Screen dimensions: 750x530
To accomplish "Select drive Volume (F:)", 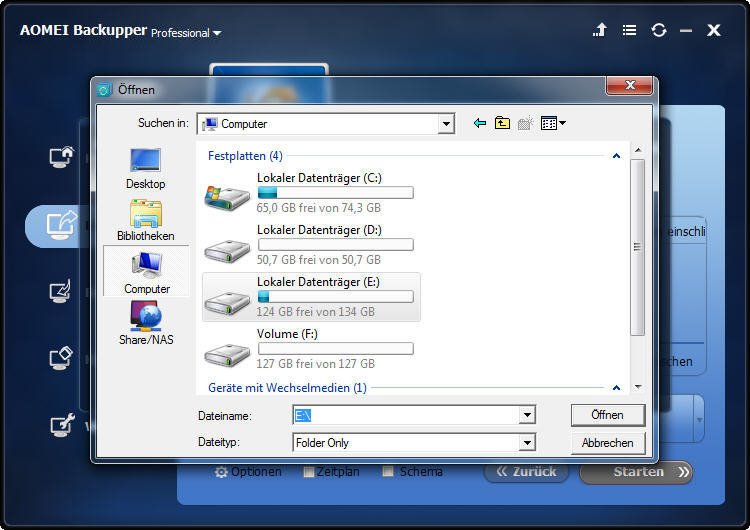I will [309, 349].
